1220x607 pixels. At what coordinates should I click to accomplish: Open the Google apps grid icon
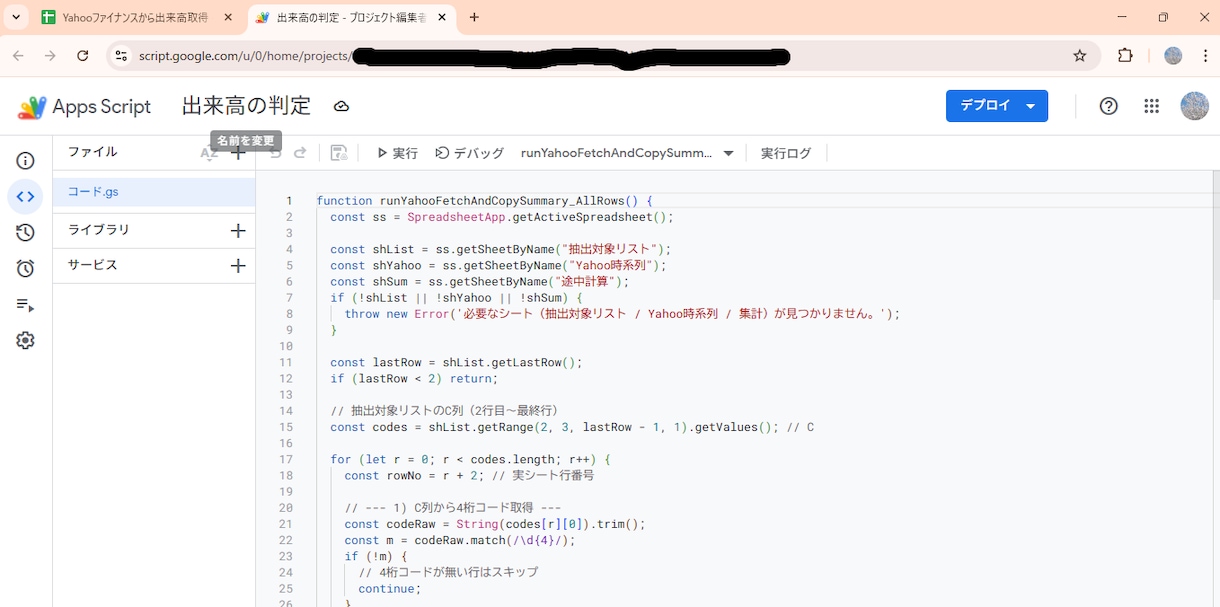coord(1151,106)
